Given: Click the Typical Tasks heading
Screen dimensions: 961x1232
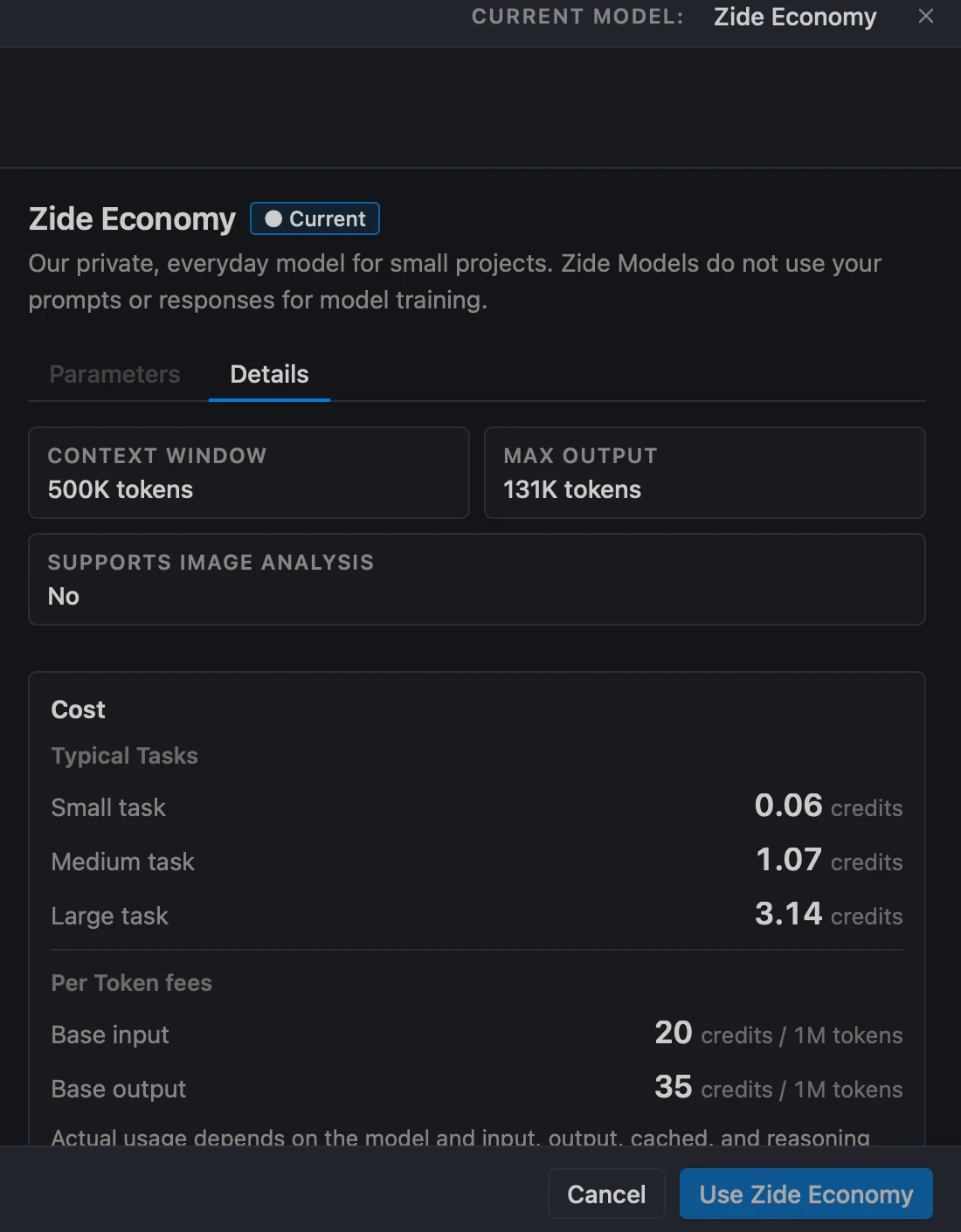Looking at the screenshot, I should coord(124,756).
